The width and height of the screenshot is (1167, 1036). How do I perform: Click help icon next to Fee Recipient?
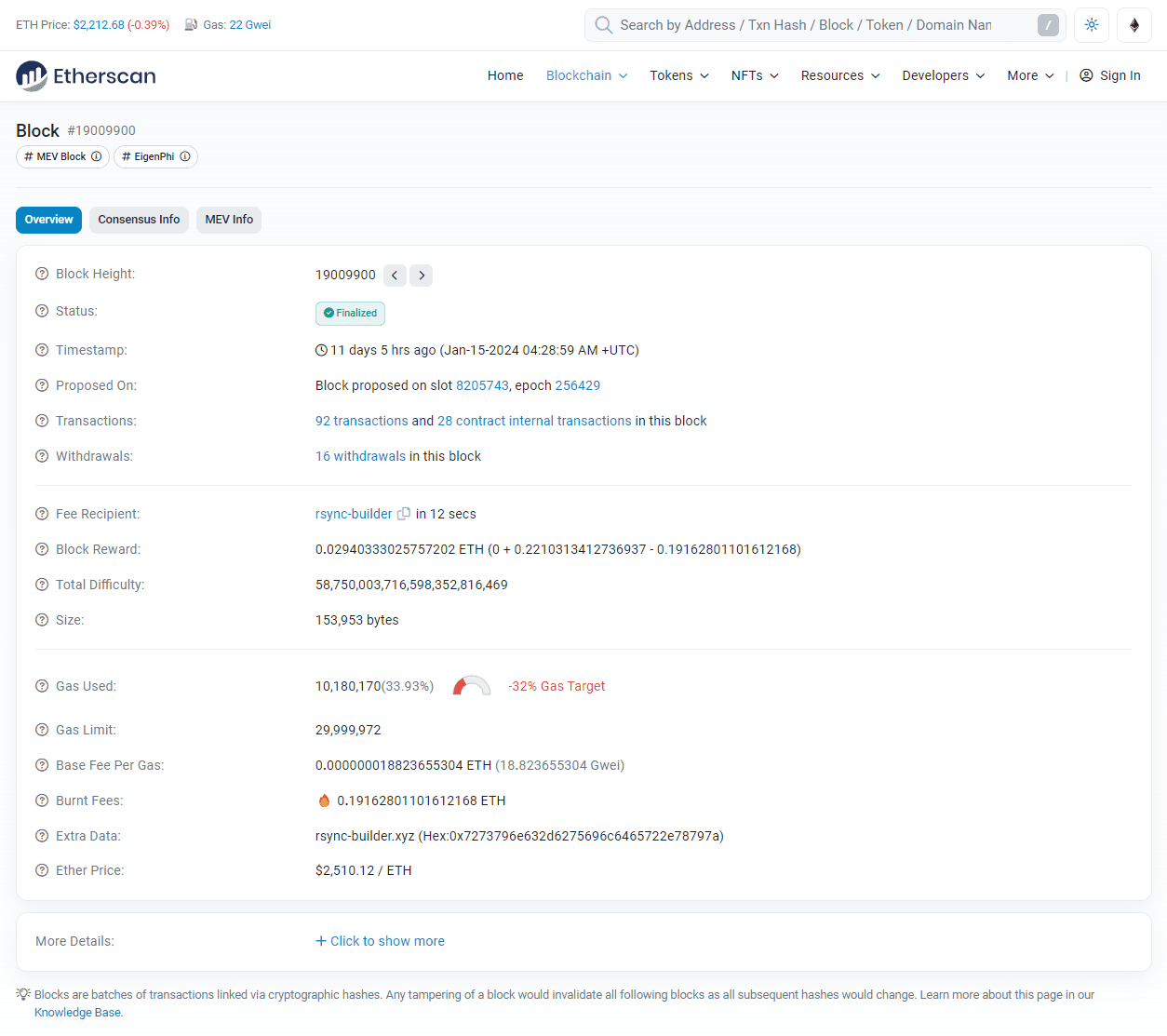(42, 514)
